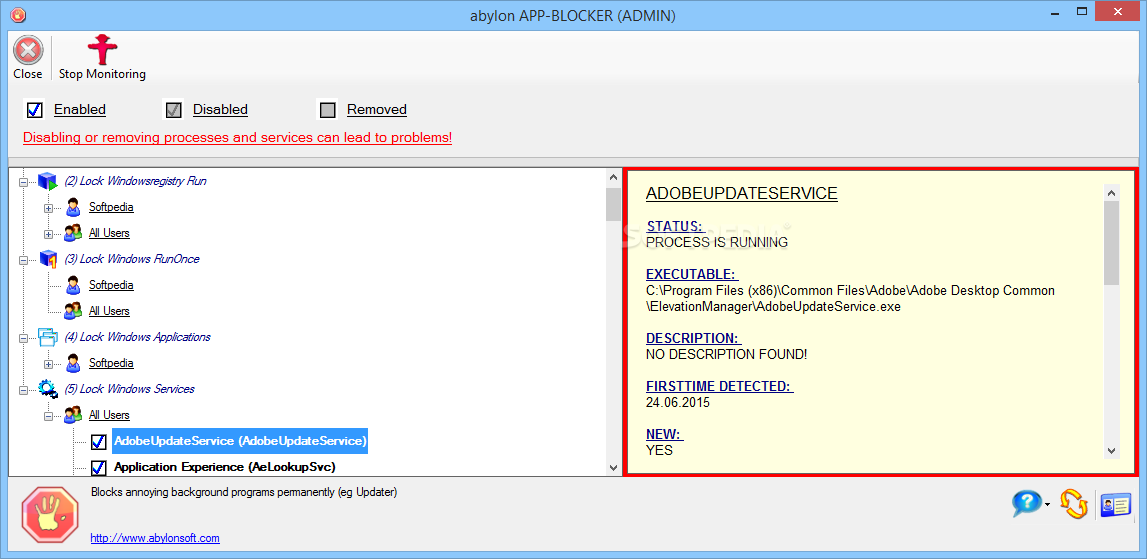
Task: Click the red Close toolbar icon
Action: coord(28,50)
